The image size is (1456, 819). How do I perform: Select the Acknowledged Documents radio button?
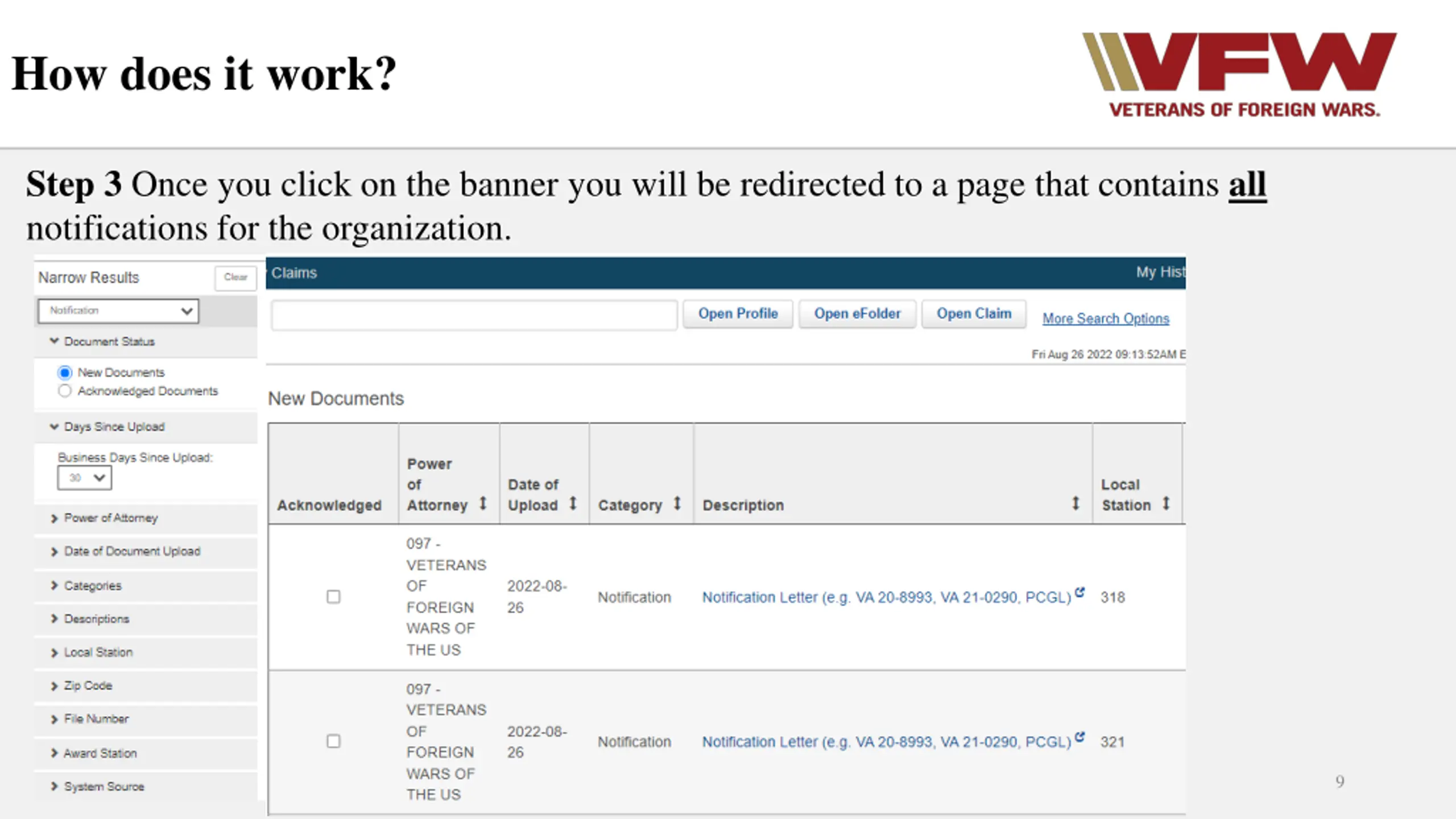65,391
